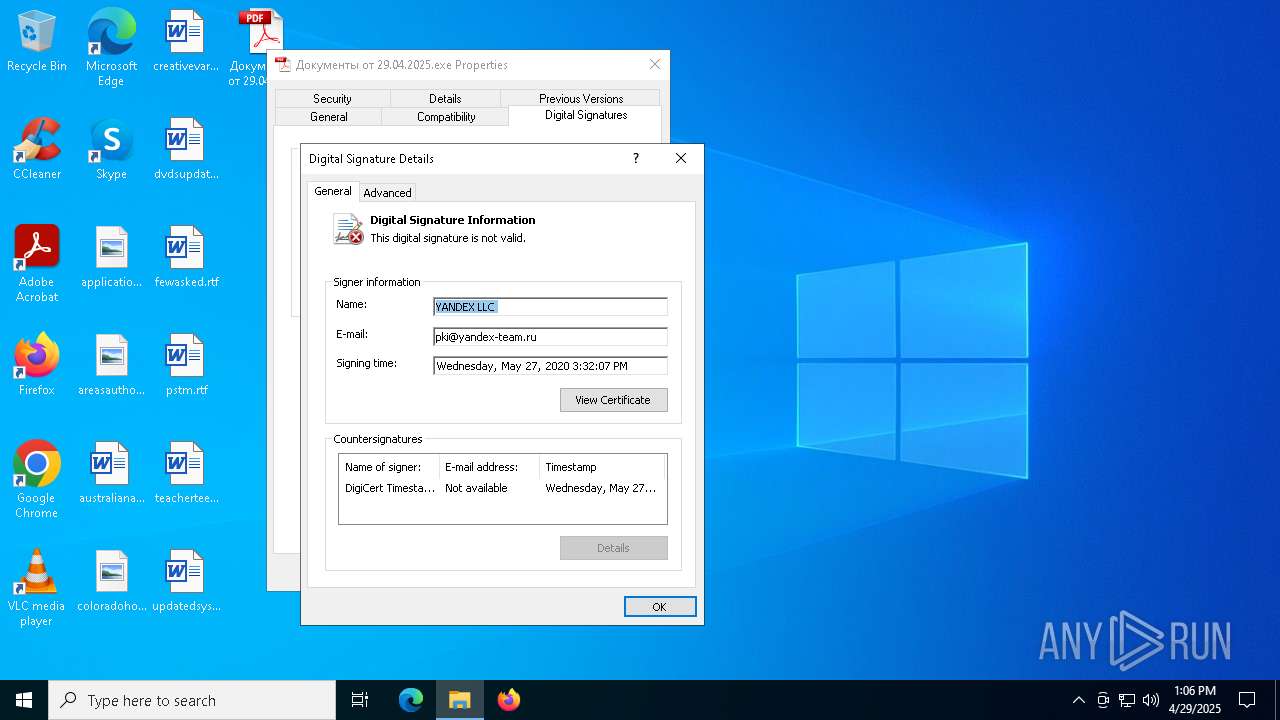Click the E-mail address column header
The width and height of the screenshot is (1280, 720).
click(489, 467)
